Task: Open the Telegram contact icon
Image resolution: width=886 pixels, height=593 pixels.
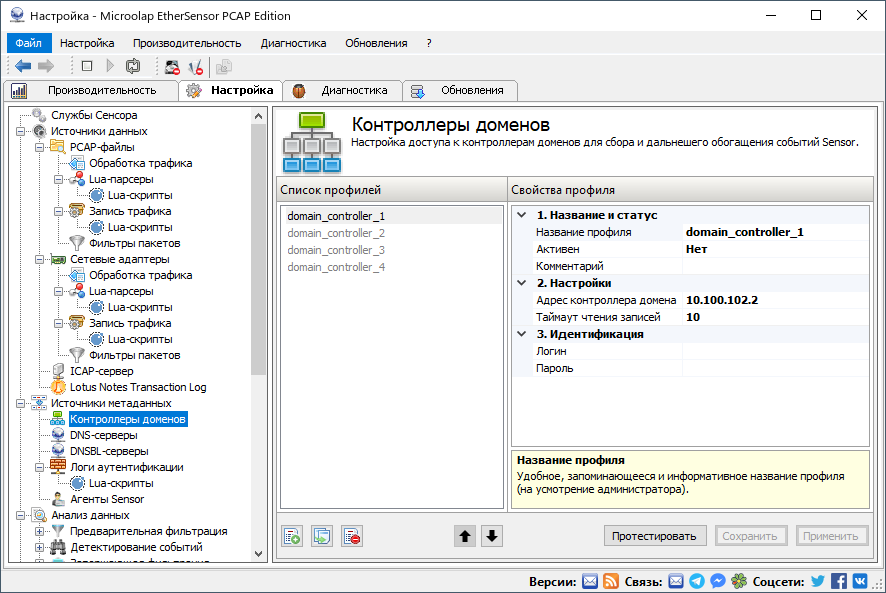Action: coord(697,578)
